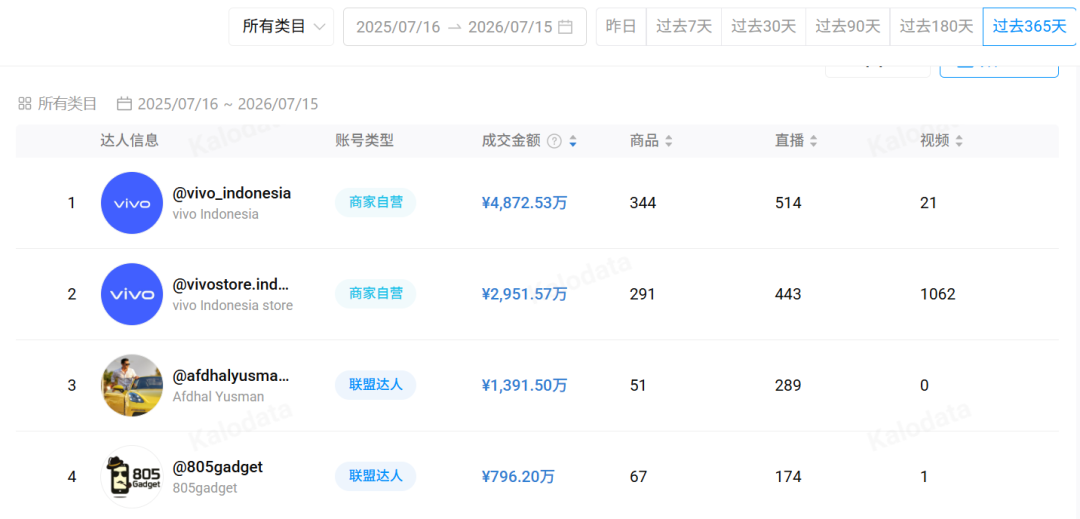Click the ¥796.20万 revenue value
The height and width of the screenshot is (519, 1080).
(518, 477)
